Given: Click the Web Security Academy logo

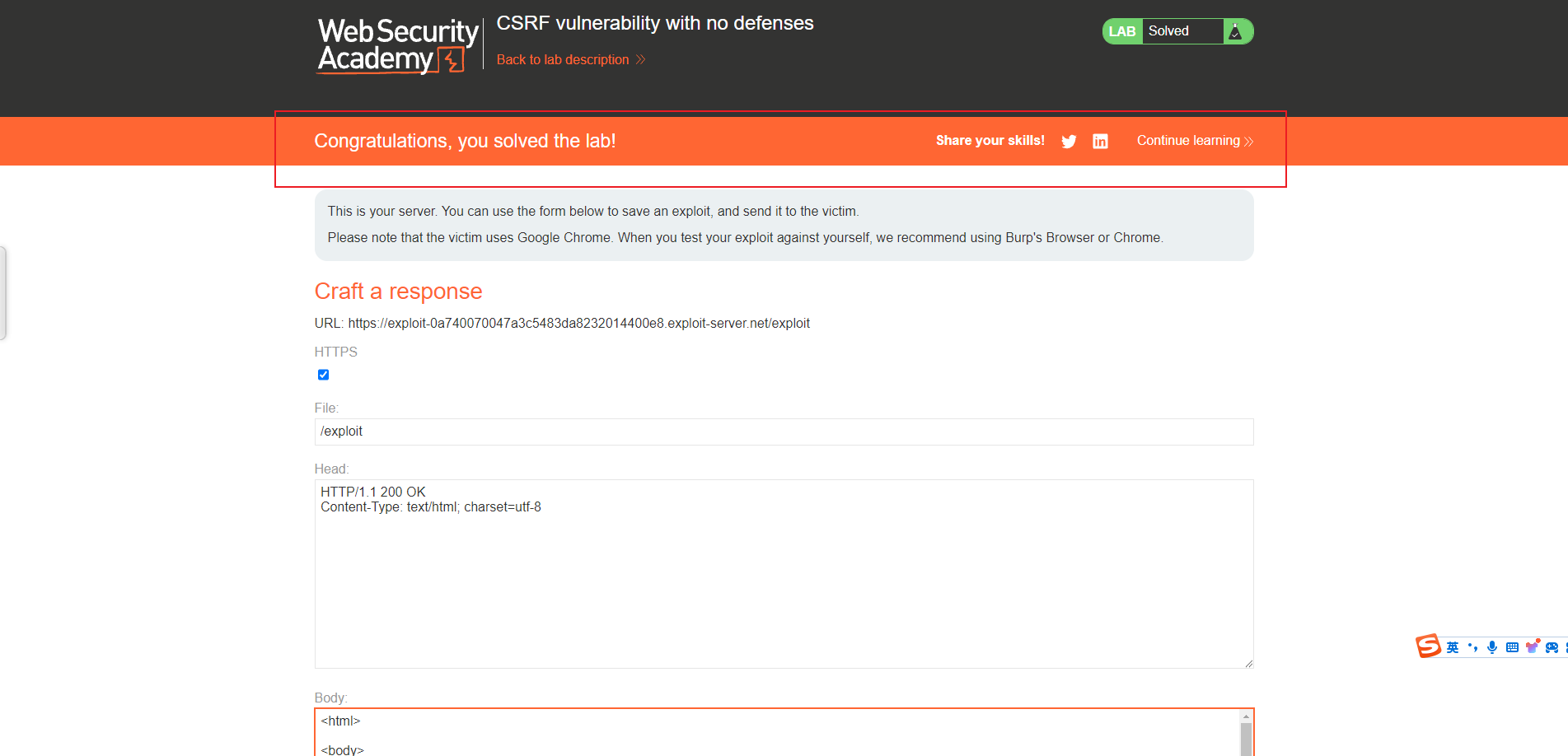Looking at the screenshot, I should (x=398, y=46).
